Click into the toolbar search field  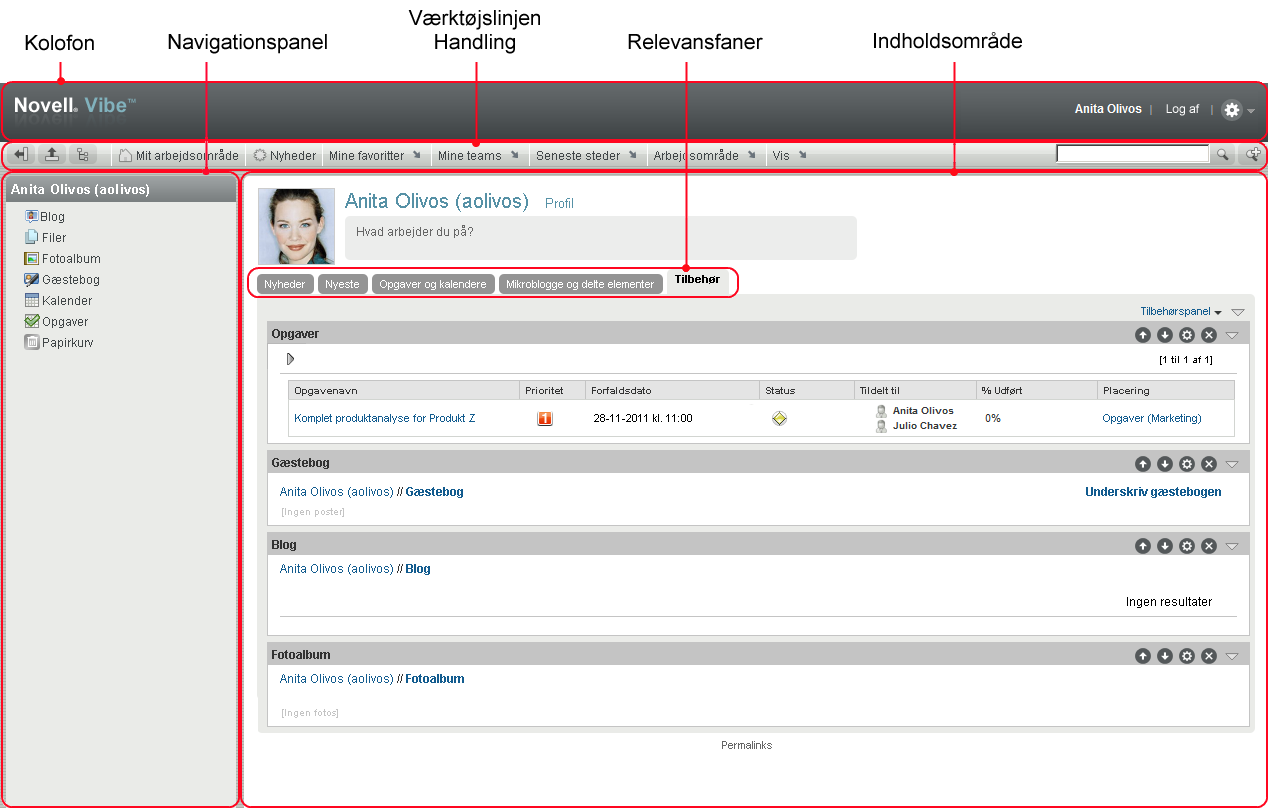coord(1133,154)
